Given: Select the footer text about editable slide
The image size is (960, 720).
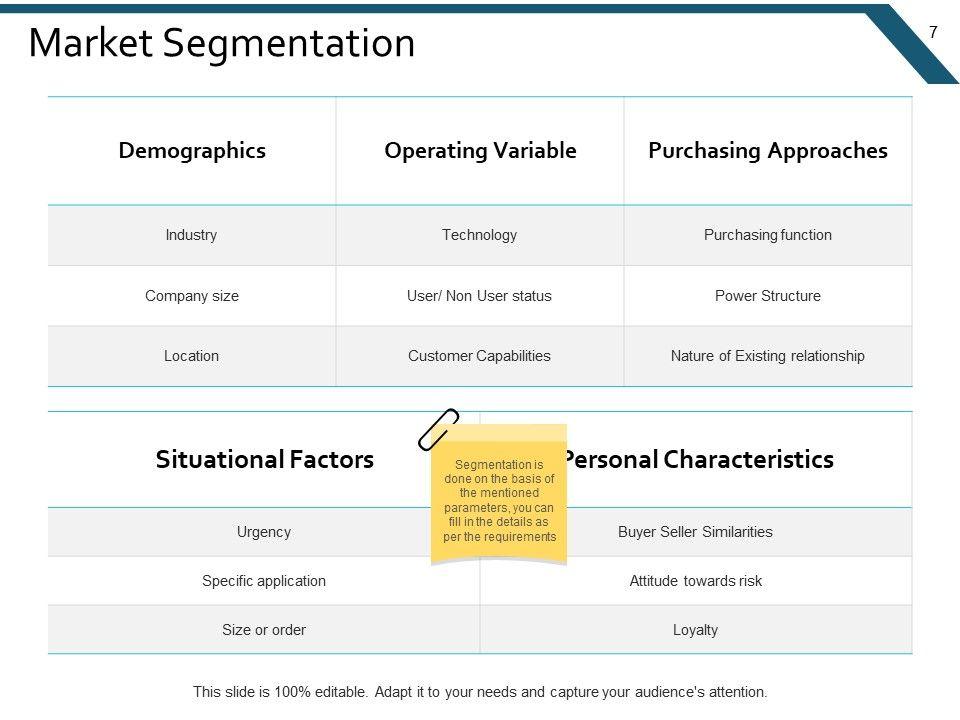Looking at the screenshot, I should (480, 691).
